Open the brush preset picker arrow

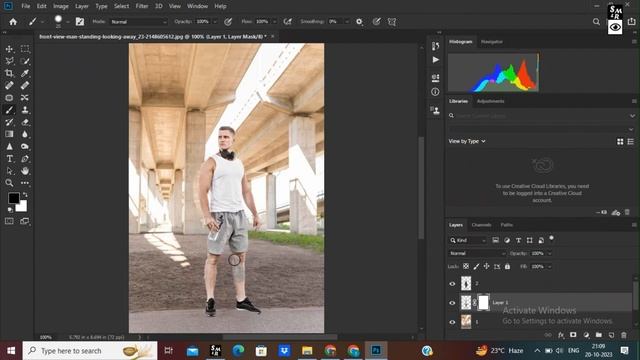[x=68, y=22]
